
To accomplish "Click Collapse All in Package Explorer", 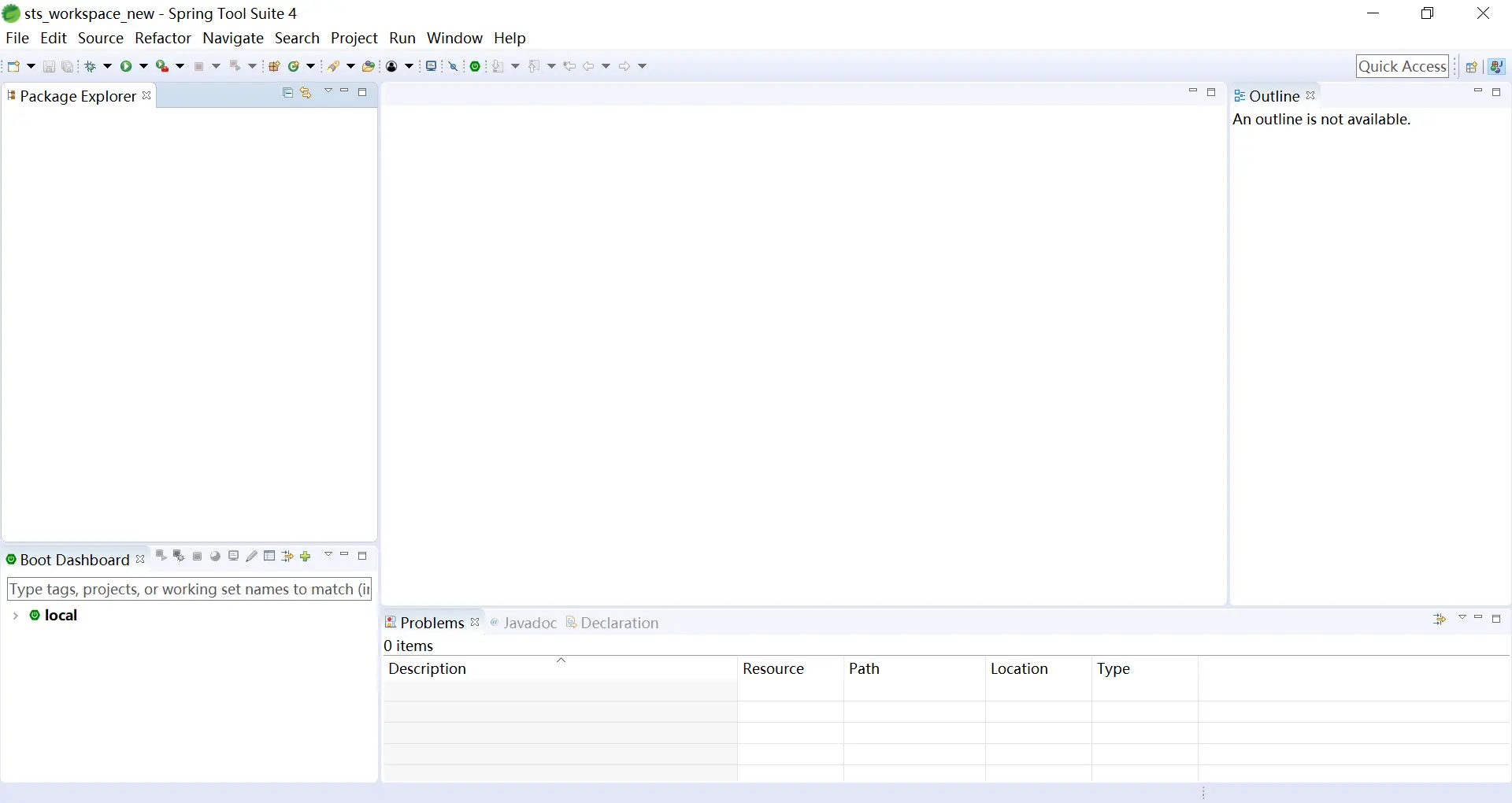I will (287, 93).
